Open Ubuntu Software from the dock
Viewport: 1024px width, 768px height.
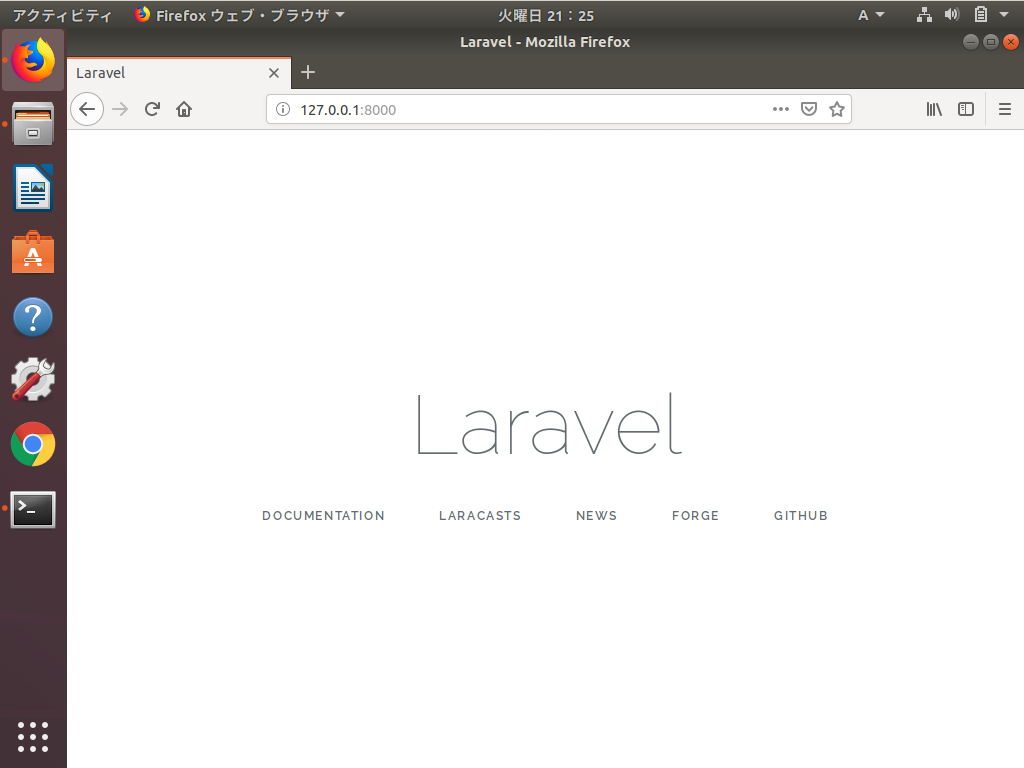point(33,252)
